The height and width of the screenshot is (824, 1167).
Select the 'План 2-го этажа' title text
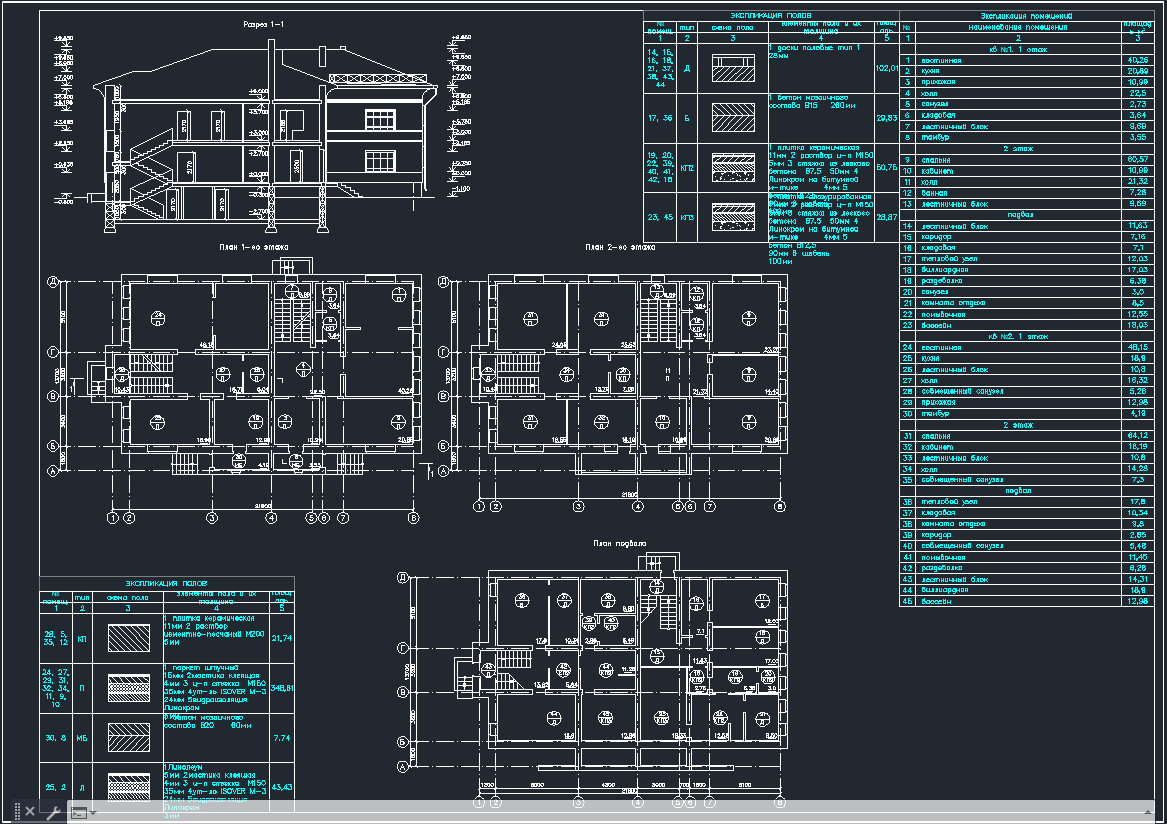point(620,247)
